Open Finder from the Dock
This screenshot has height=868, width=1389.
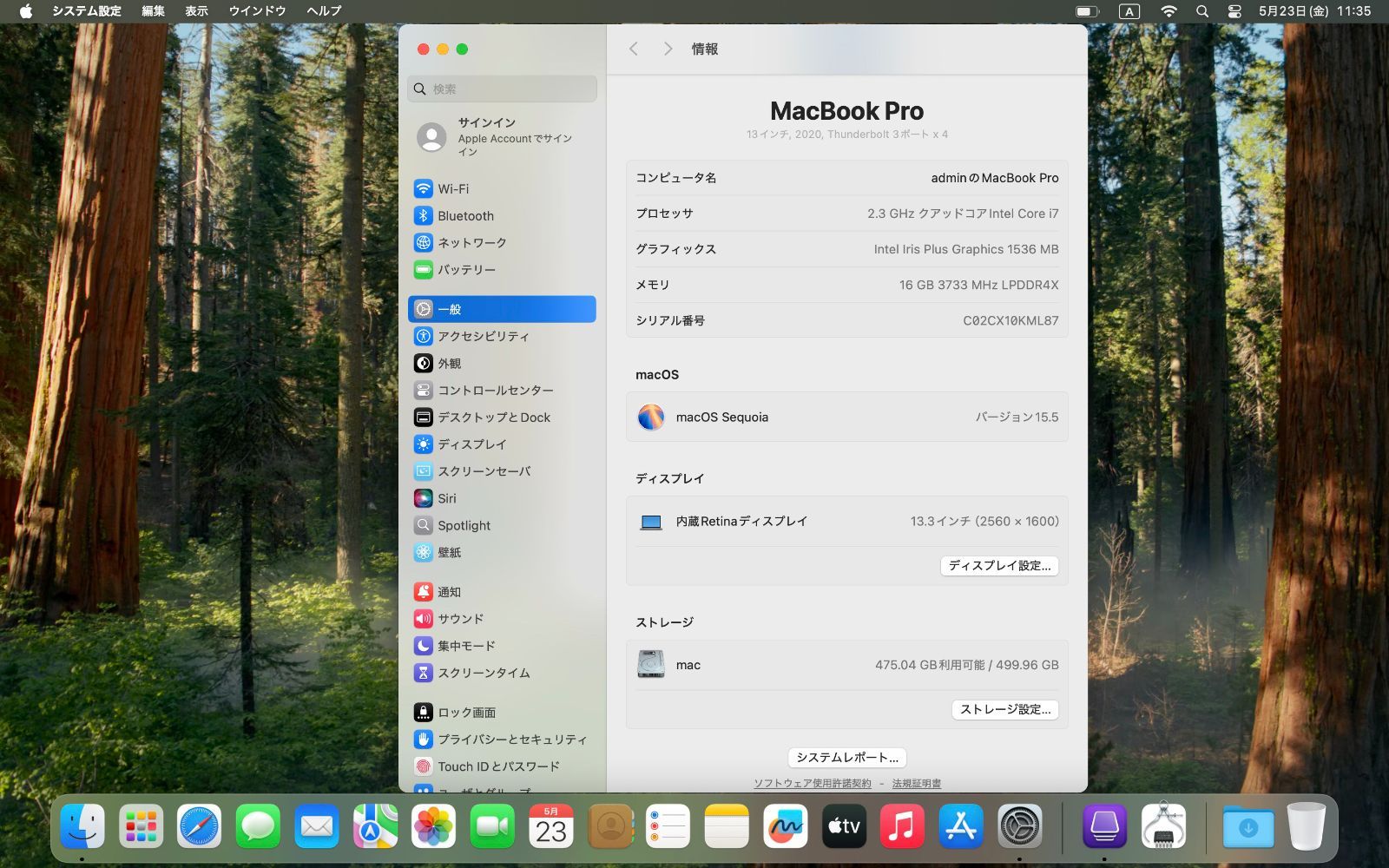[82, 825]
